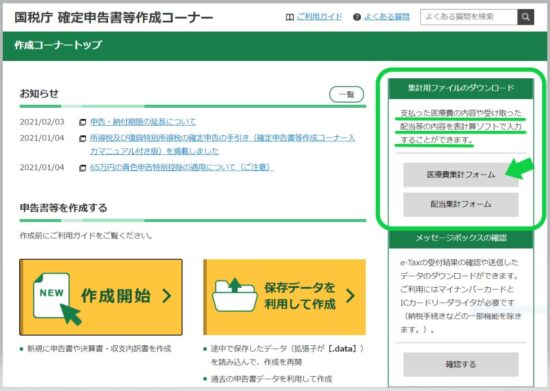Image resolution: width=550 pixels, height=391 pixels.
Task: Click the window icon next to 所得税及び復興特別所得税 notice
Action: click(82, 139)
